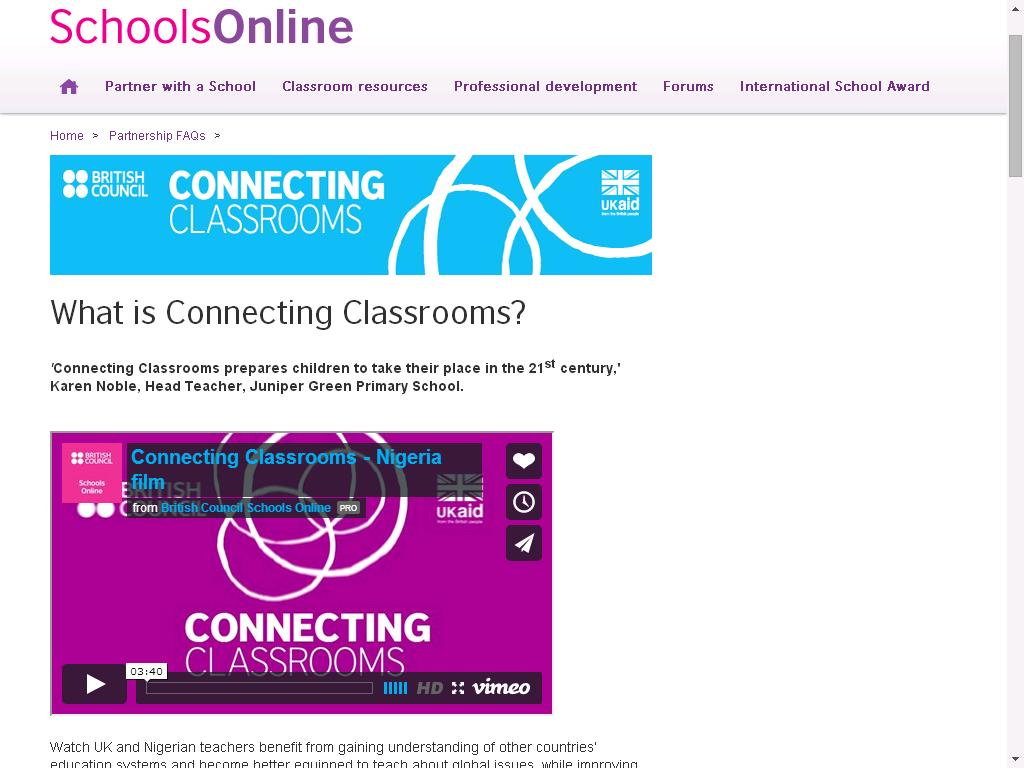Click the British Council Schools Online avatar
Screen dimensions: 1024x768
coord(91,473)
